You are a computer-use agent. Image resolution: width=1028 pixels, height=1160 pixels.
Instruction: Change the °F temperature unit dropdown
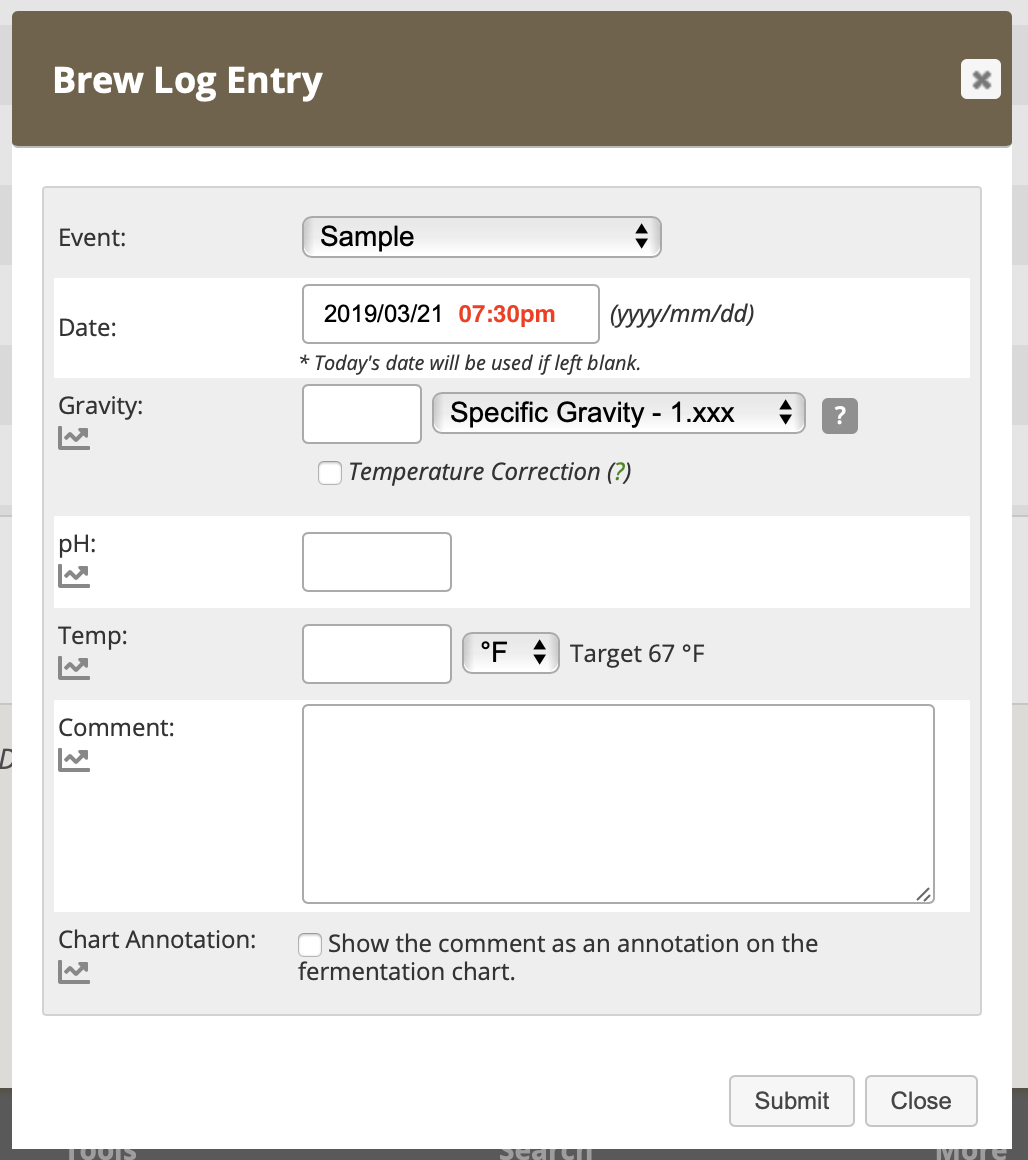(x=510, y=653)
